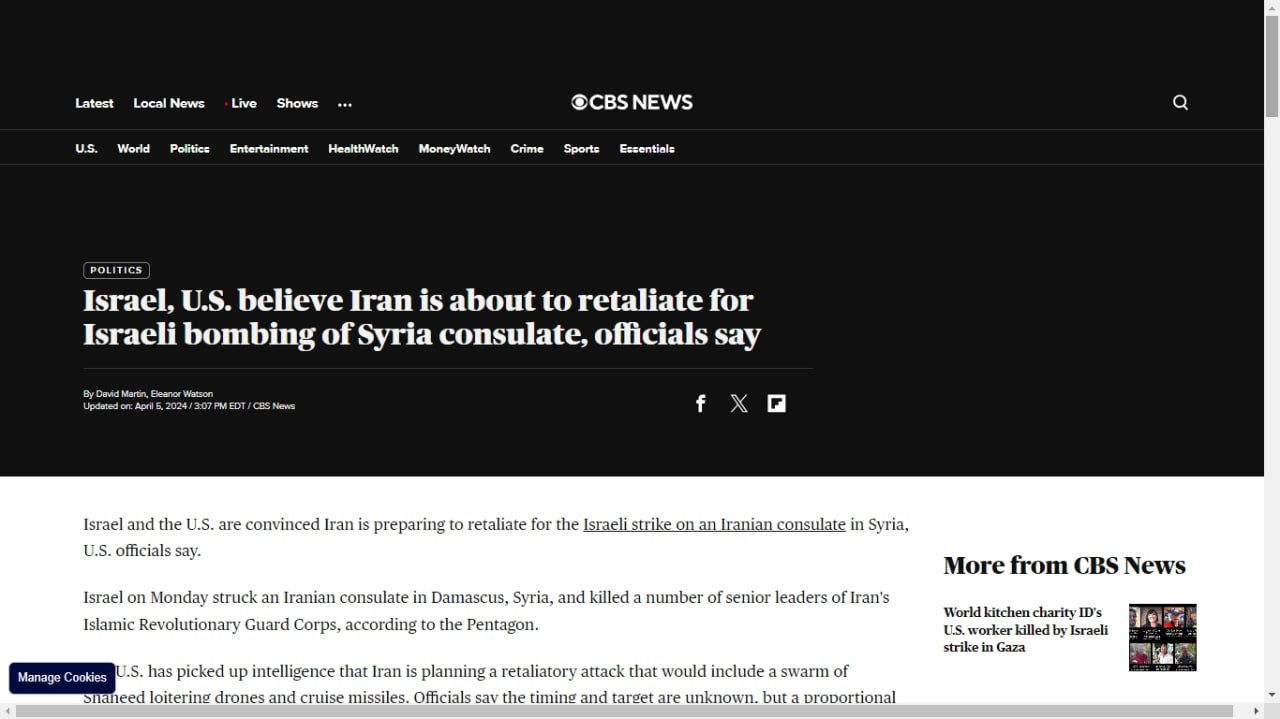Open the Shows menu
Viewport: 1280px width, 719px height.
click(x=297, y=103)
